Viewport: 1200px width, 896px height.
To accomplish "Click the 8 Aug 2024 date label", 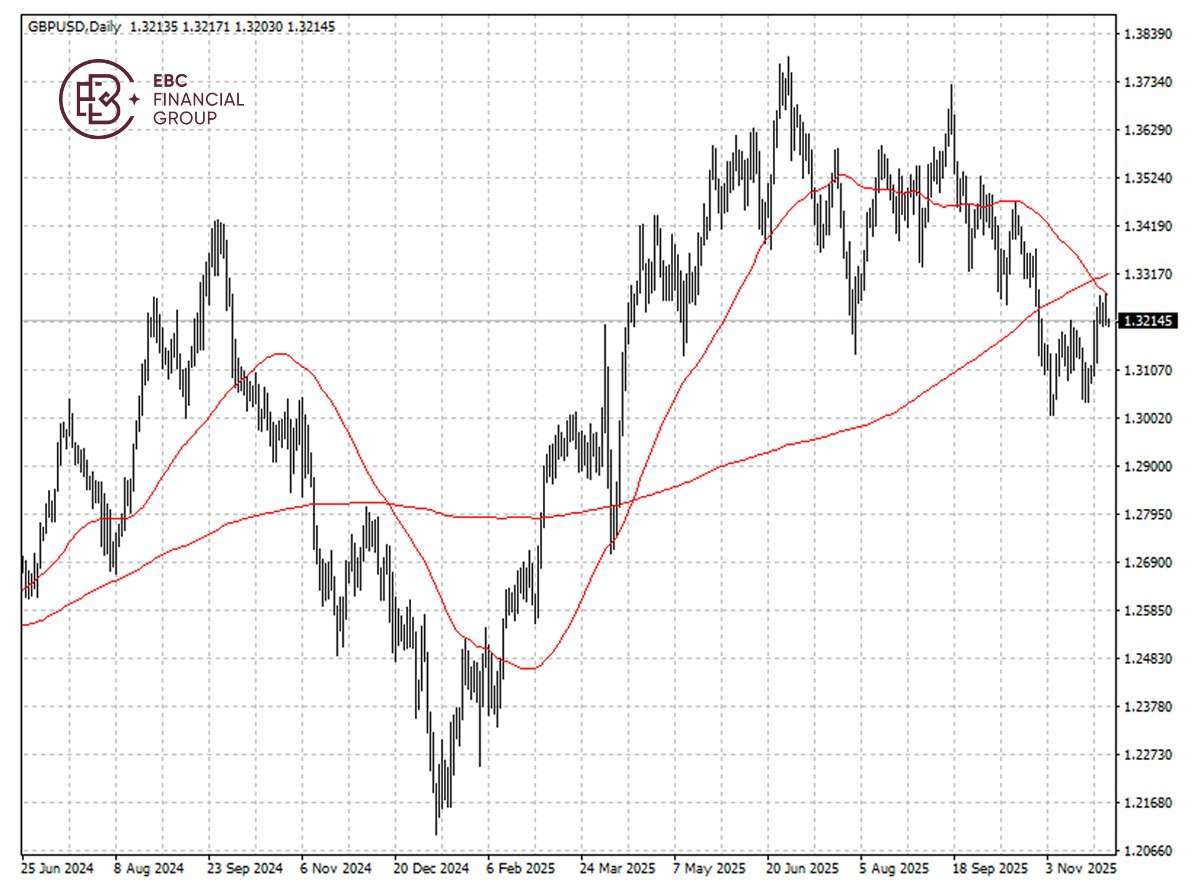I will pos(149,869).
